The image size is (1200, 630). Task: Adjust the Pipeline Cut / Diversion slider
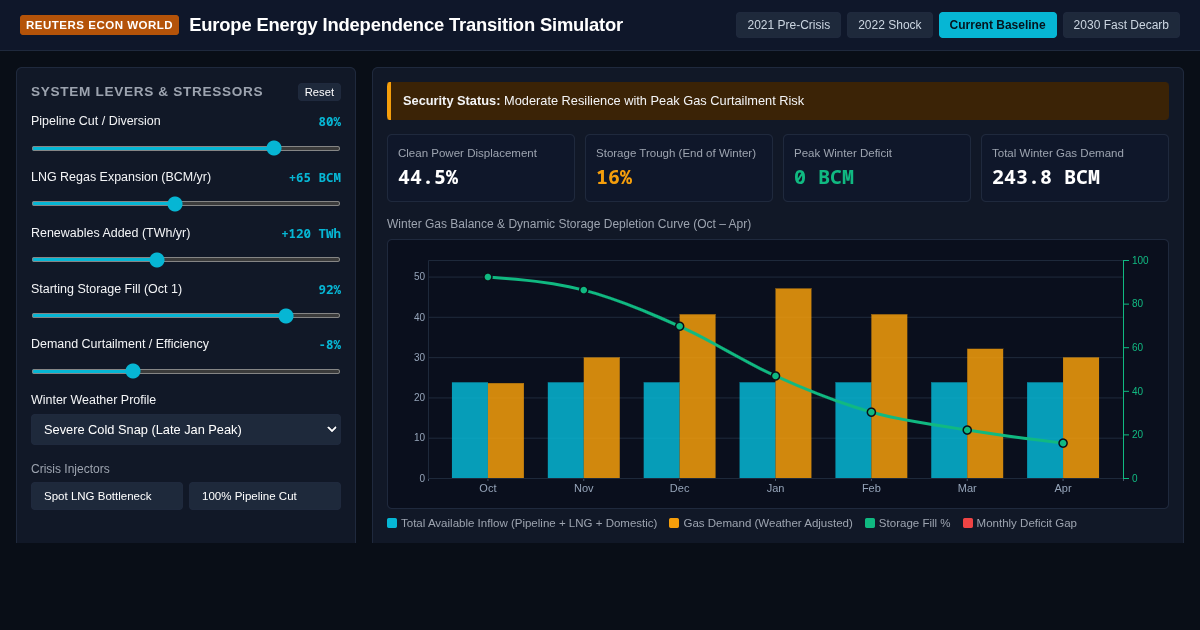point(186,148)
